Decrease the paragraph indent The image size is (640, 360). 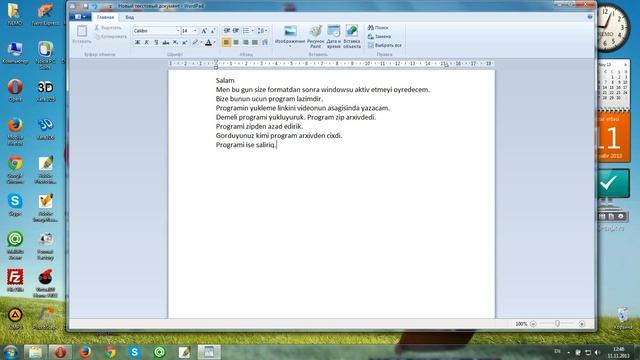[227, 31]
